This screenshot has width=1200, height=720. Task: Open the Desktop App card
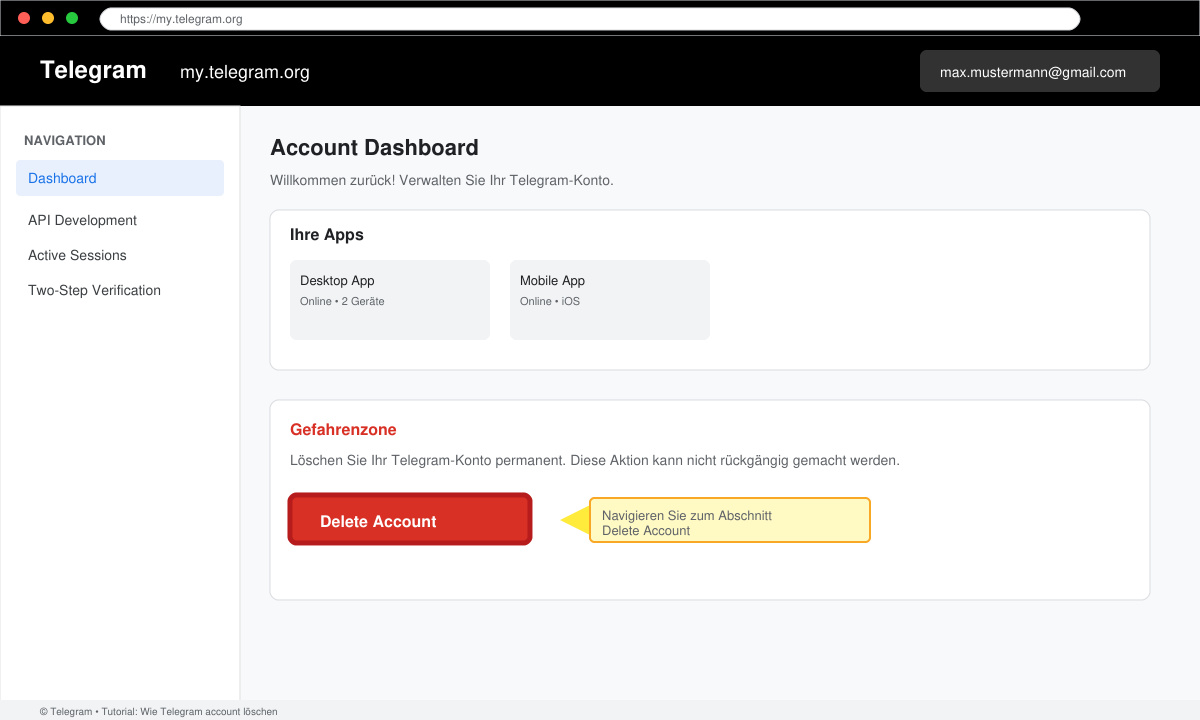pos(390,300)
